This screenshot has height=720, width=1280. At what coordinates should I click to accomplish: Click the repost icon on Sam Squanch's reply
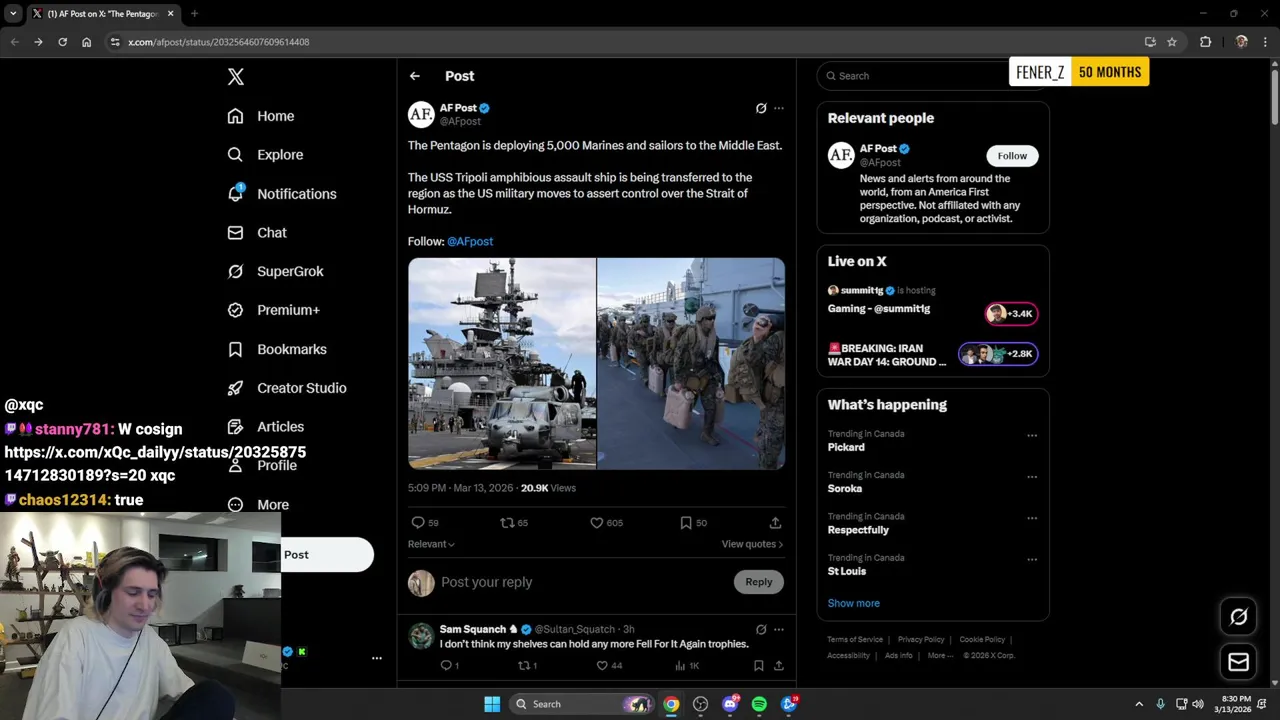coord(523,665)
